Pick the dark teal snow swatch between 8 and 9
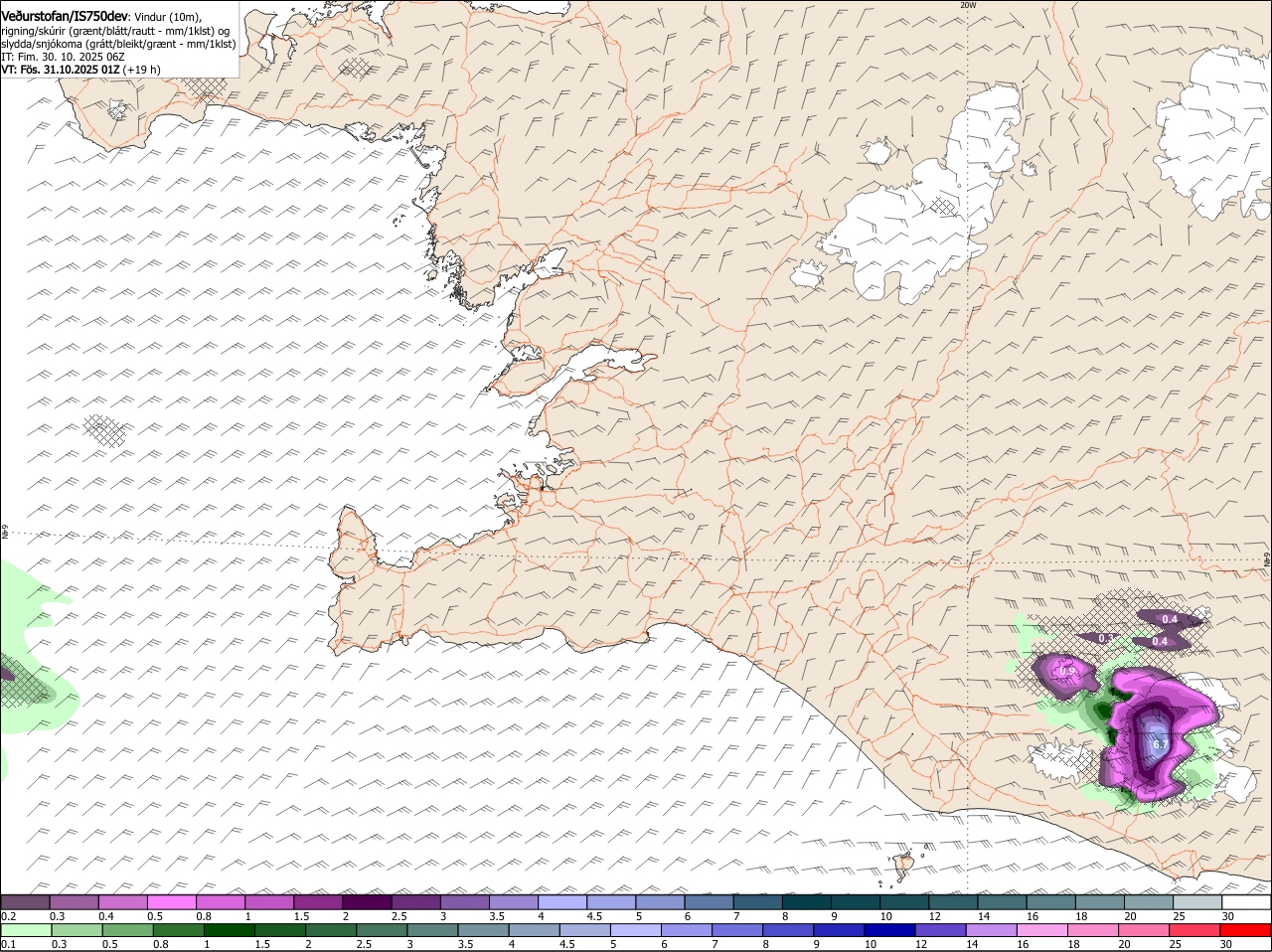The height and width of the screenshot is (952, 1272). [x=807, y=902]
